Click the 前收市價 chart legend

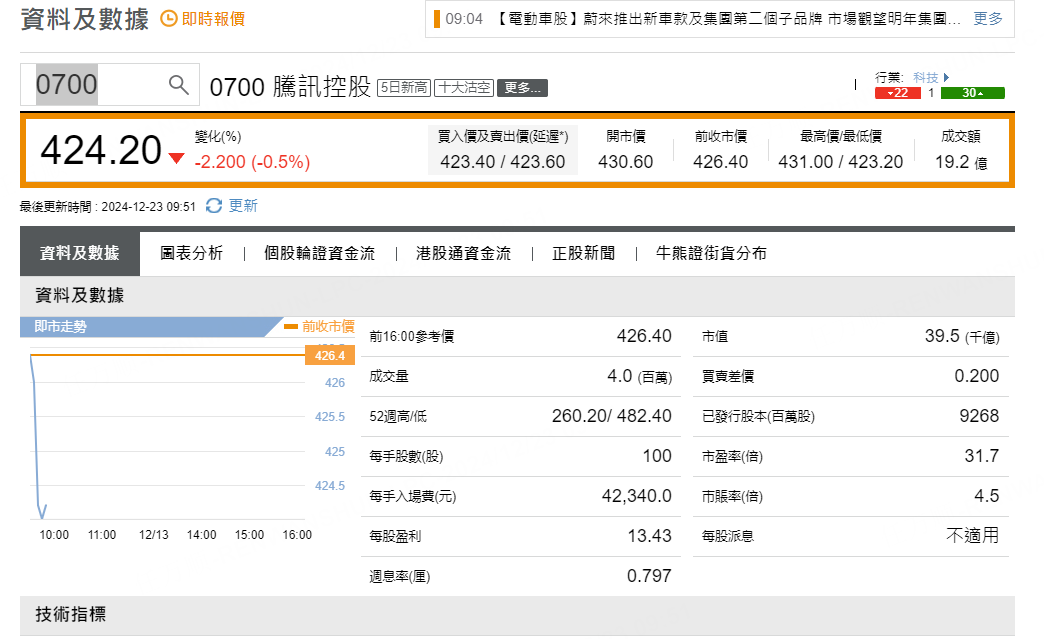320,326
